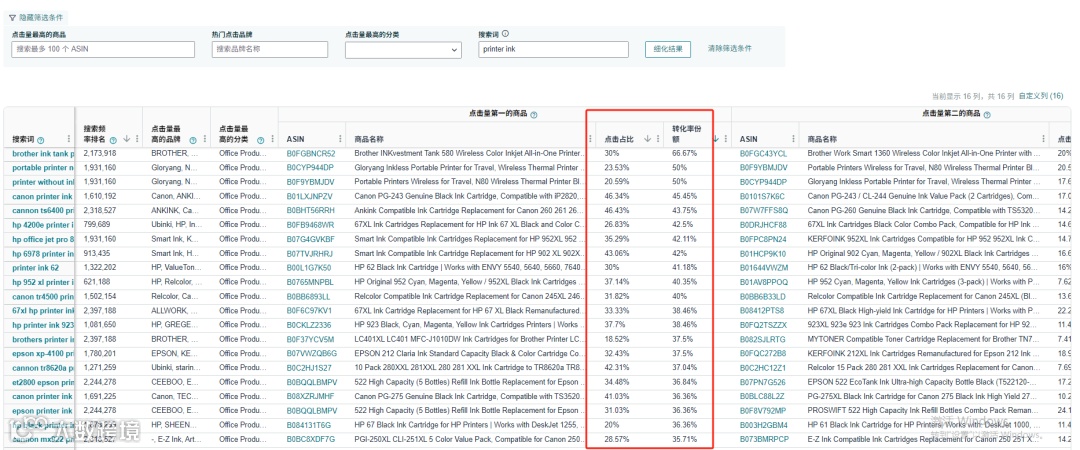This screenshot has width=1080, height=450.
Task: Open ASIN link B0101S7K6C
Action: [x=762, y=196]
